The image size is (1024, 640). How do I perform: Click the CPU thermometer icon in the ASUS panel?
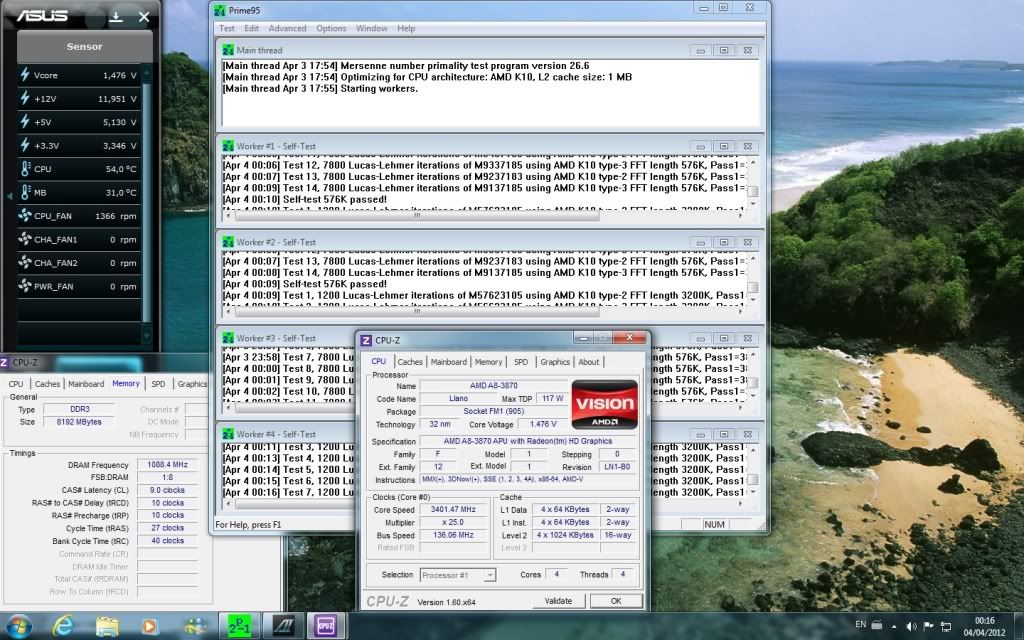click(25, 168)
